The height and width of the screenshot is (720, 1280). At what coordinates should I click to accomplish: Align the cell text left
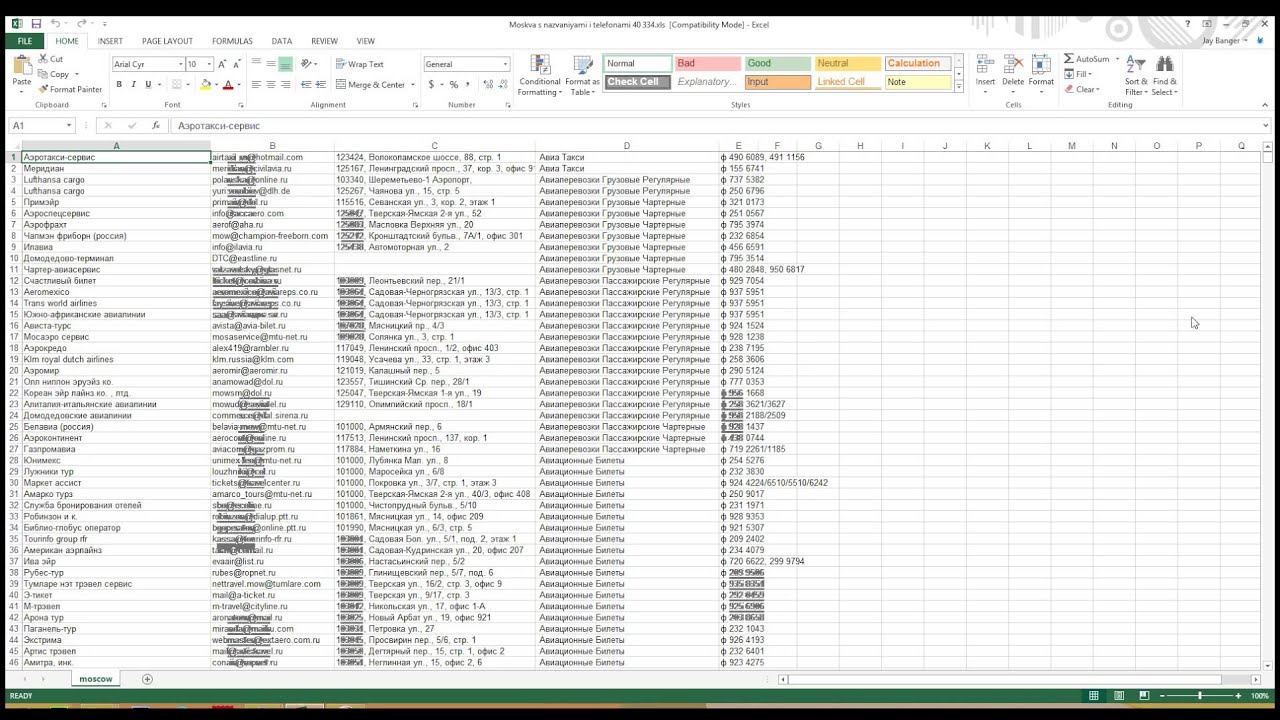point(256,85)
